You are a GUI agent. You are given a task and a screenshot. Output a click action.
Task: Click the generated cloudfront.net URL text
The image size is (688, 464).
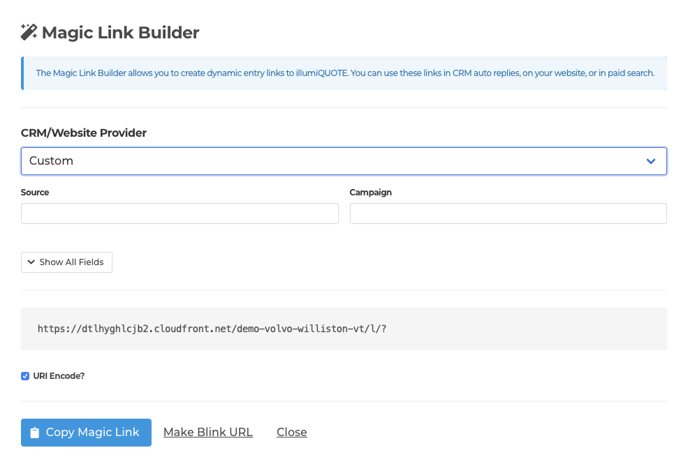point(212,329)
